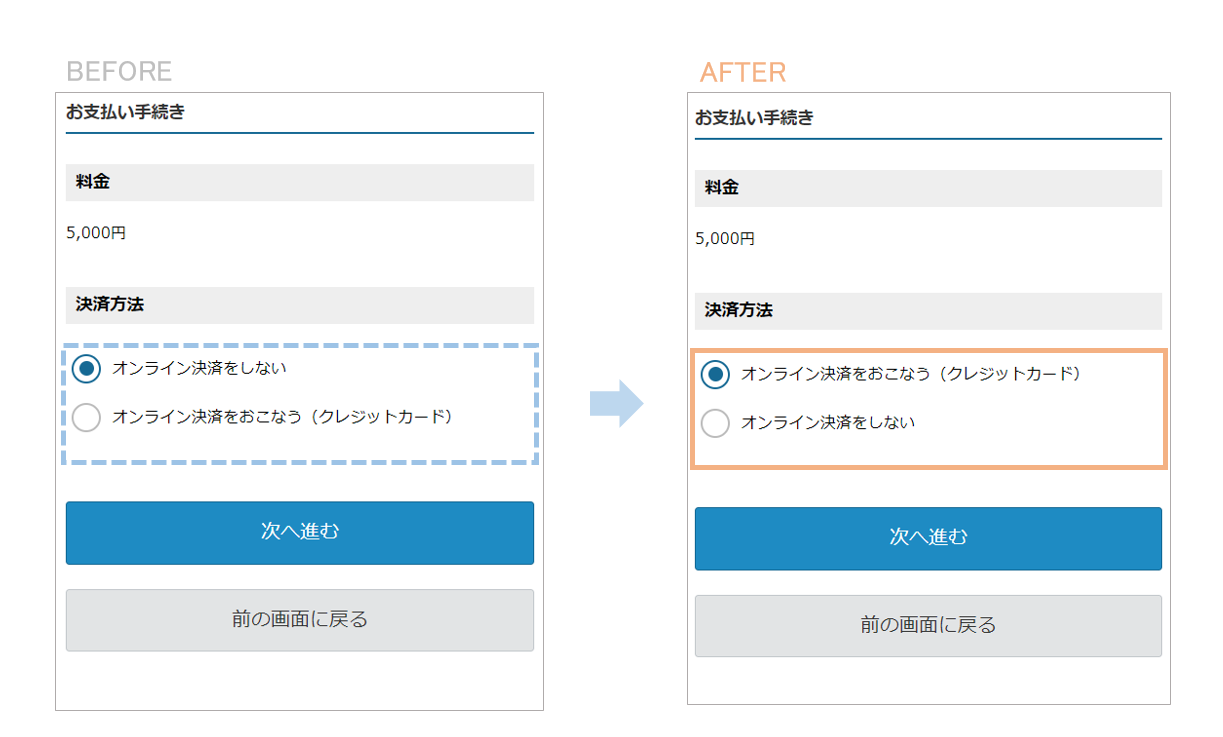Select オンライン決済をしない radio in BEFORE panel
This screenshot has width=1223, height=737.
pyautogui.click(x=86, y=368)
